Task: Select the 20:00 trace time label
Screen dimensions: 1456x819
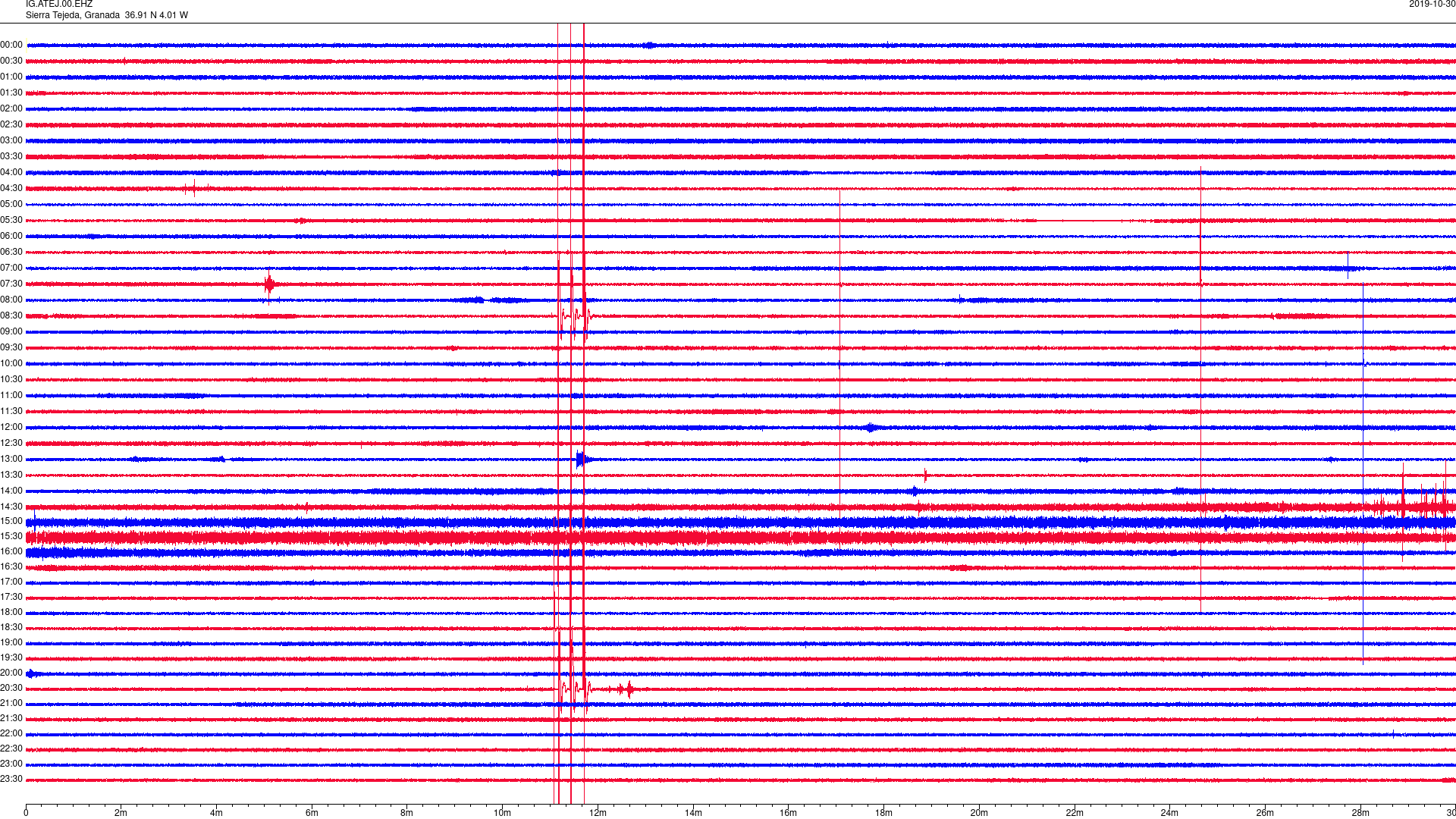Action: click(11, 673)
